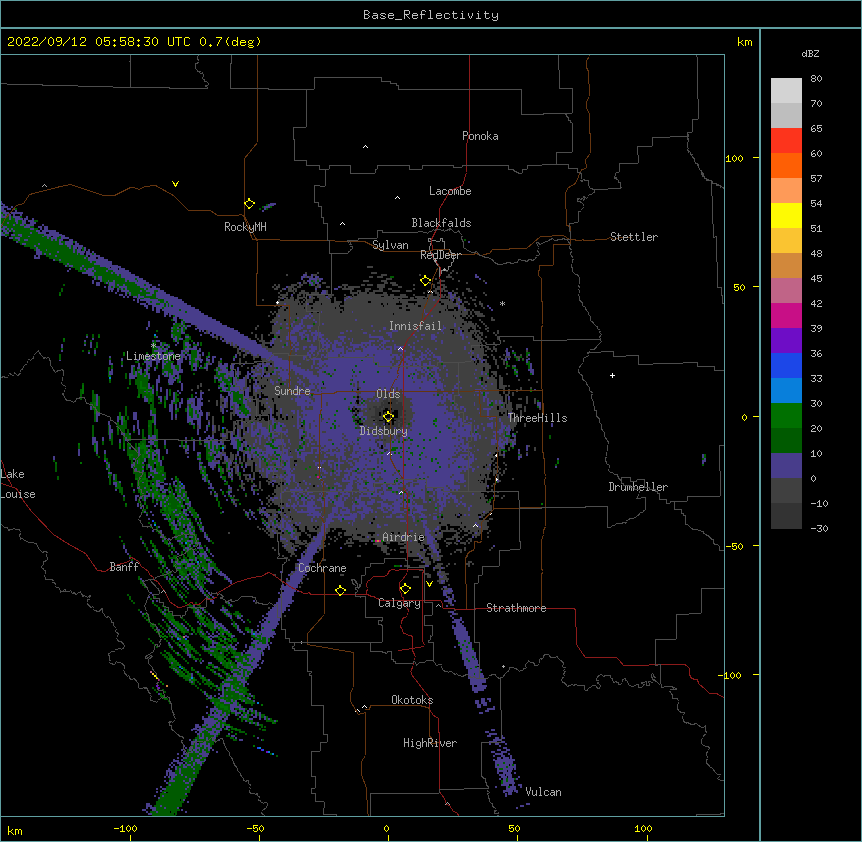Select the Ponoka city label
Screen dimensions: 862x842
point(480,136)
